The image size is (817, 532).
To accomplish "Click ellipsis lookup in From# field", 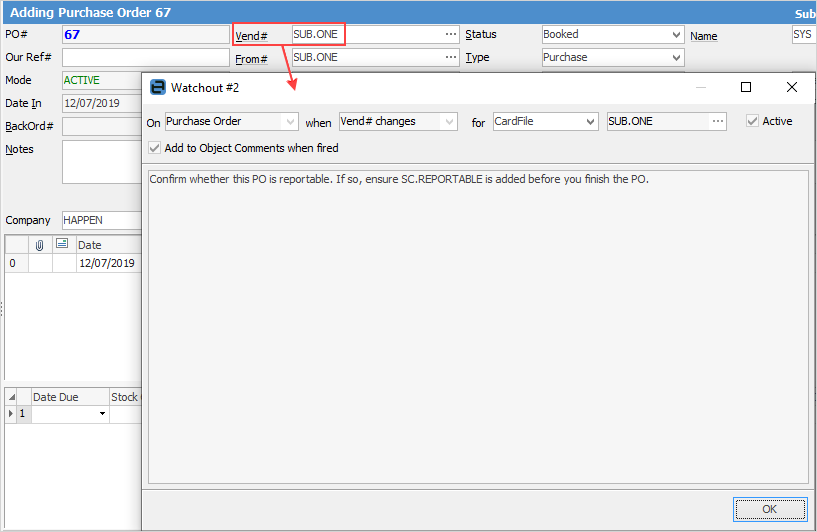I will [x=451, y=57].
